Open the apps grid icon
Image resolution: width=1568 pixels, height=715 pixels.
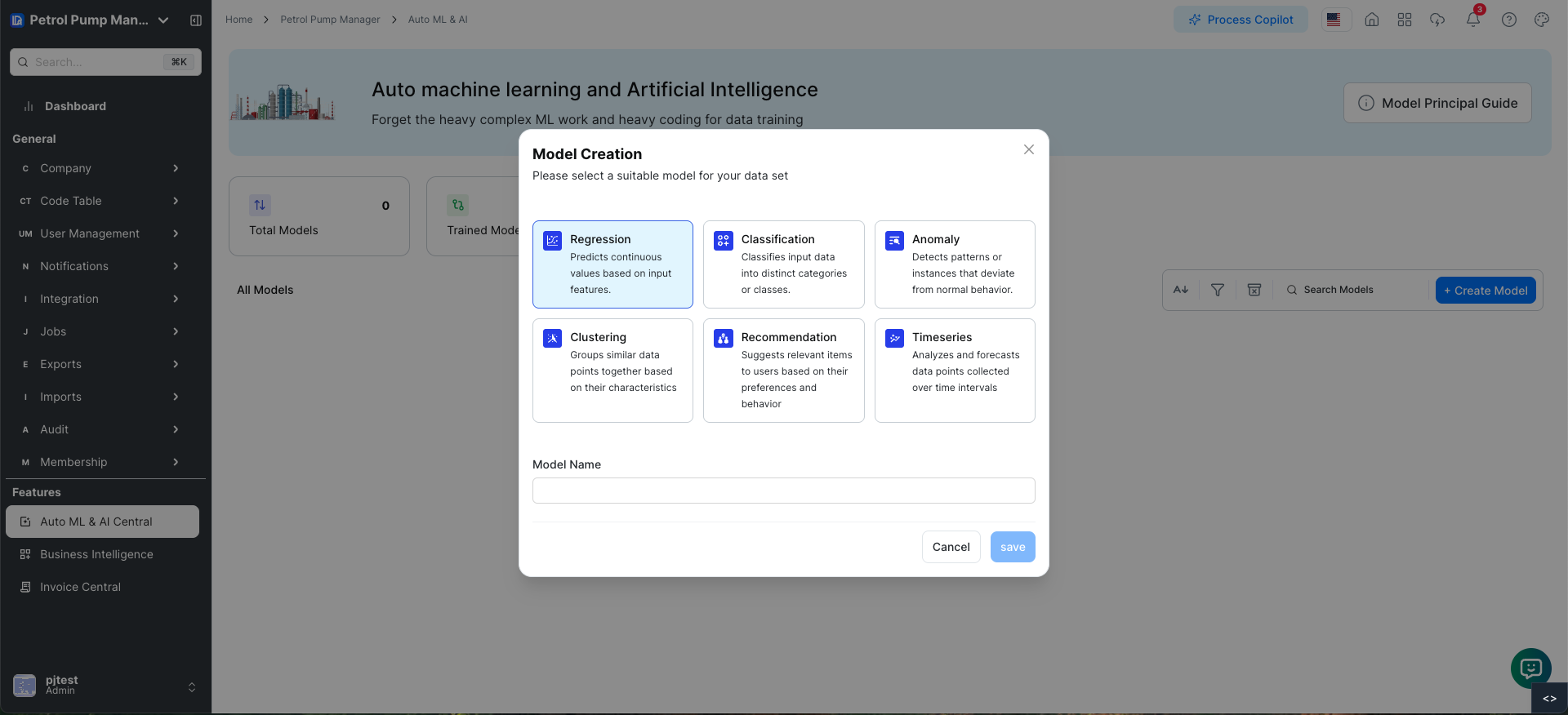[1405, 20]
